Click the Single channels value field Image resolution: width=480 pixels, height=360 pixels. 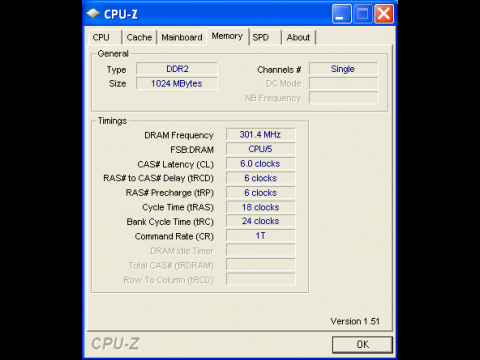(344, 69)
